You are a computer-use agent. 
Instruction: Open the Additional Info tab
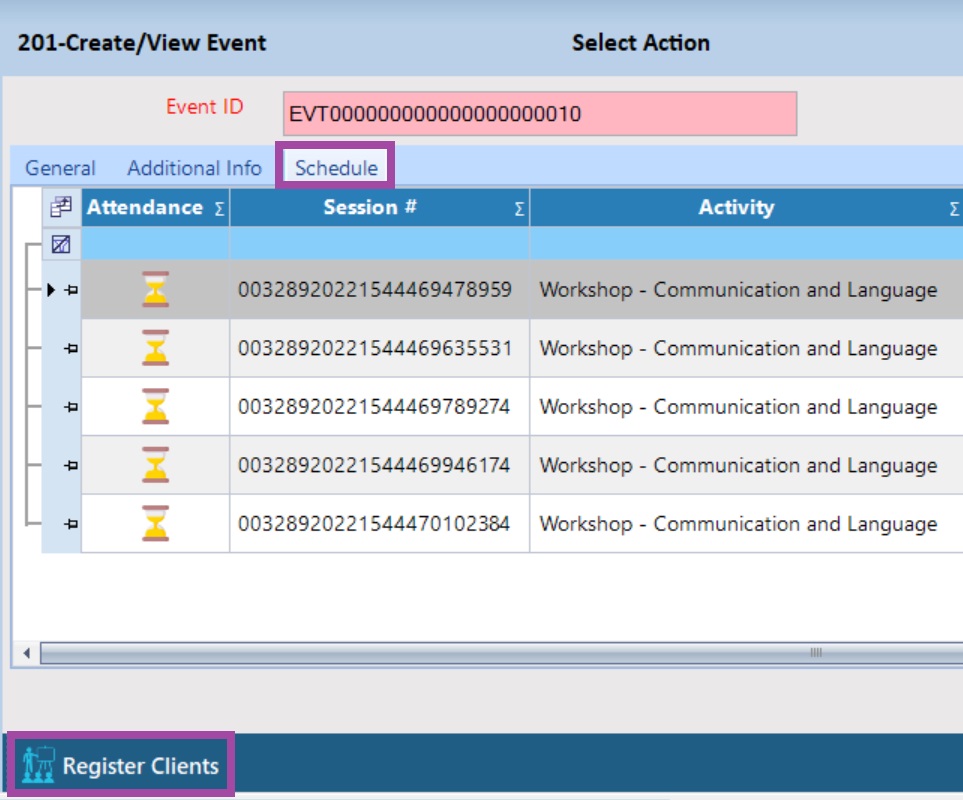coord(194,168)
